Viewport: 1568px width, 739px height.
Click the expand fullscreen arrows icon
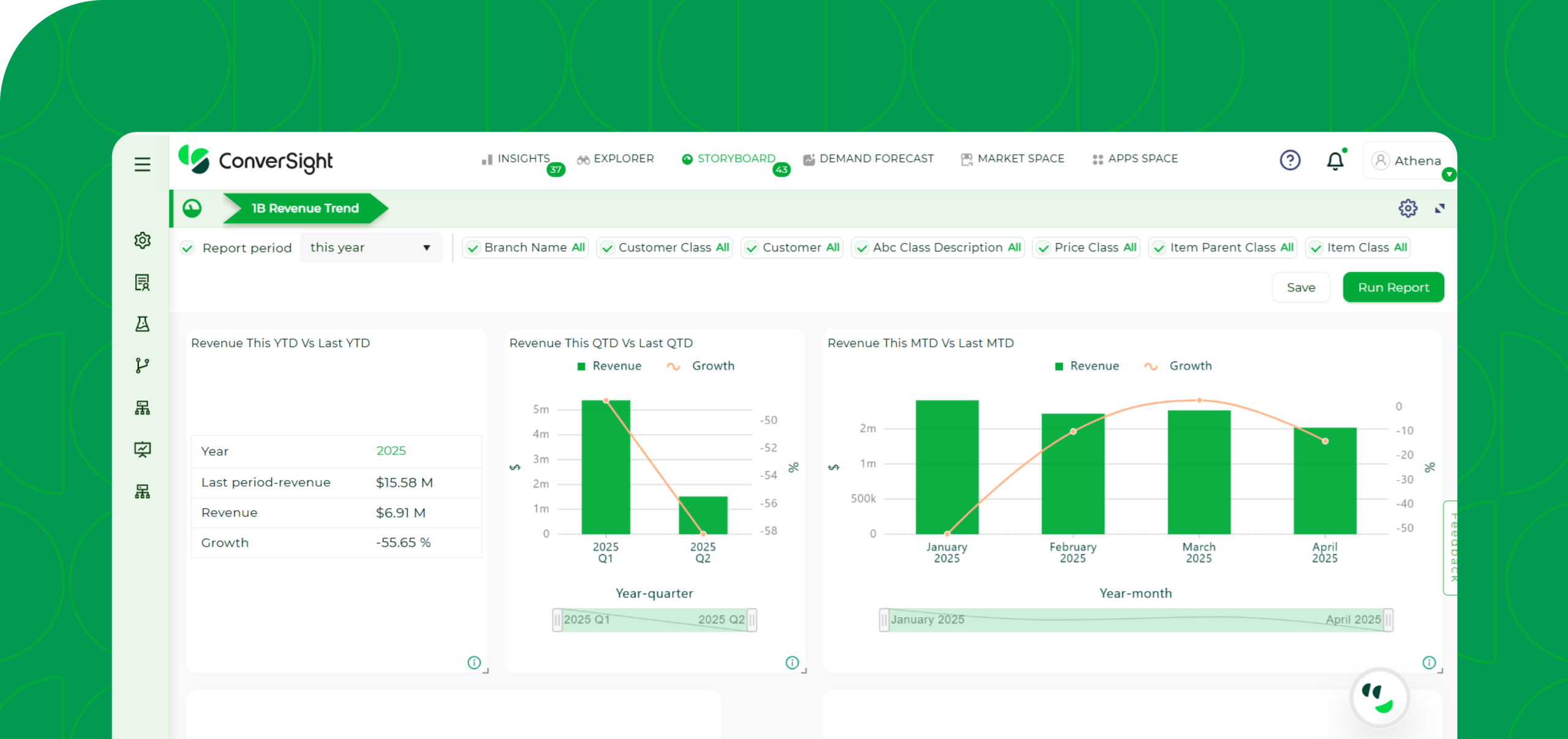tap(1440, 209)
